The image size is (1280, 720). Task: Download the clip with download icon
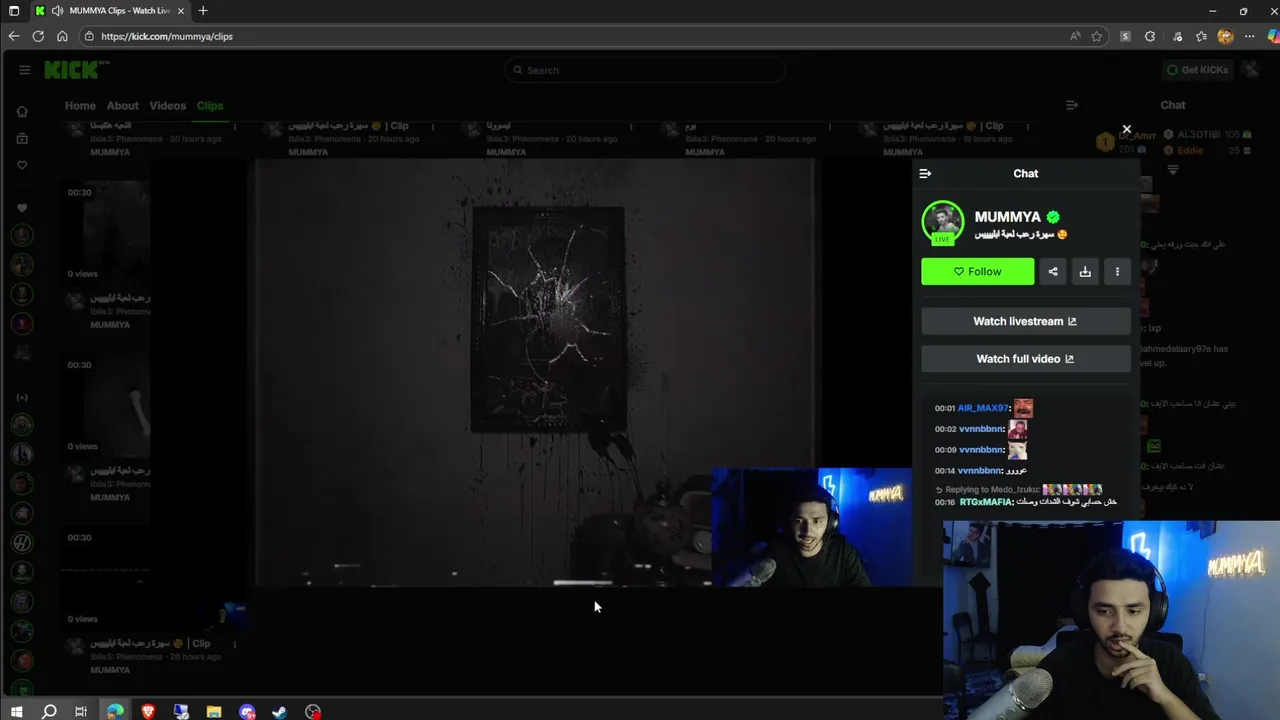pyautogui.click(x=1085, y=271)
